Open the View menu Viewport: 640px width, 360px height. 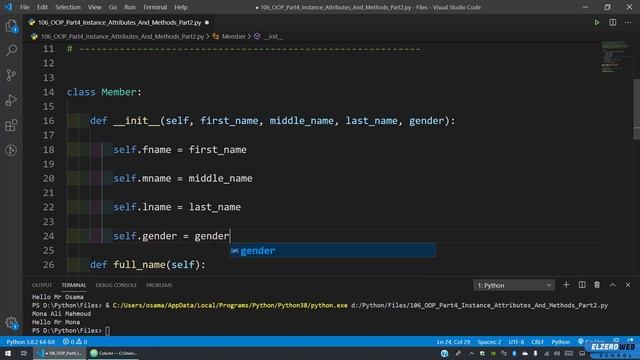click(94, 7)
